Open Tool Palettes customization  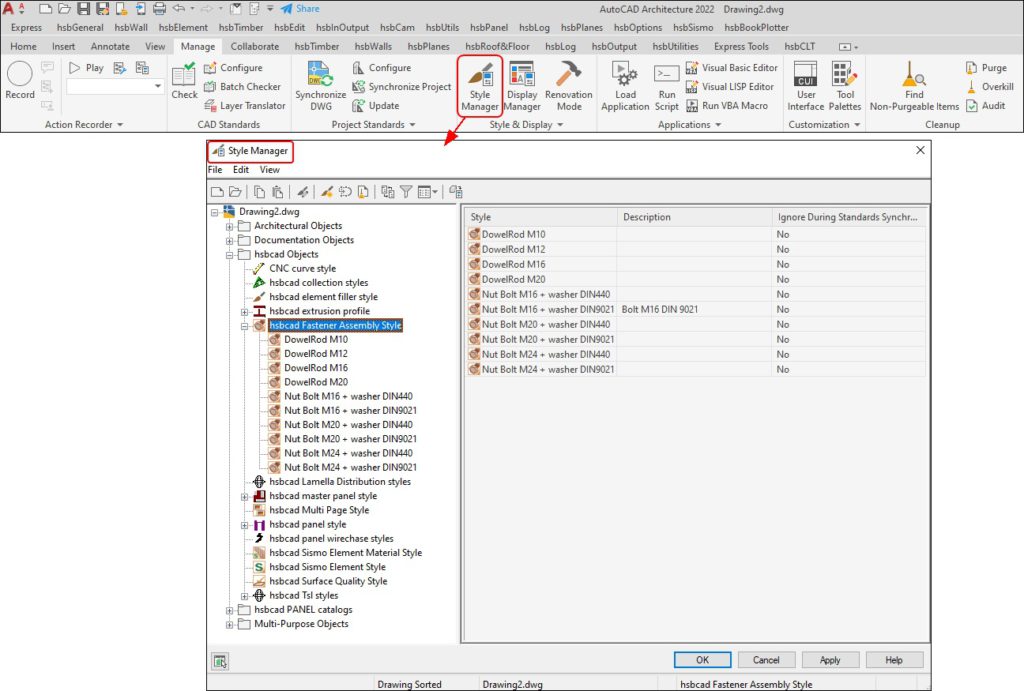point(845,87)
